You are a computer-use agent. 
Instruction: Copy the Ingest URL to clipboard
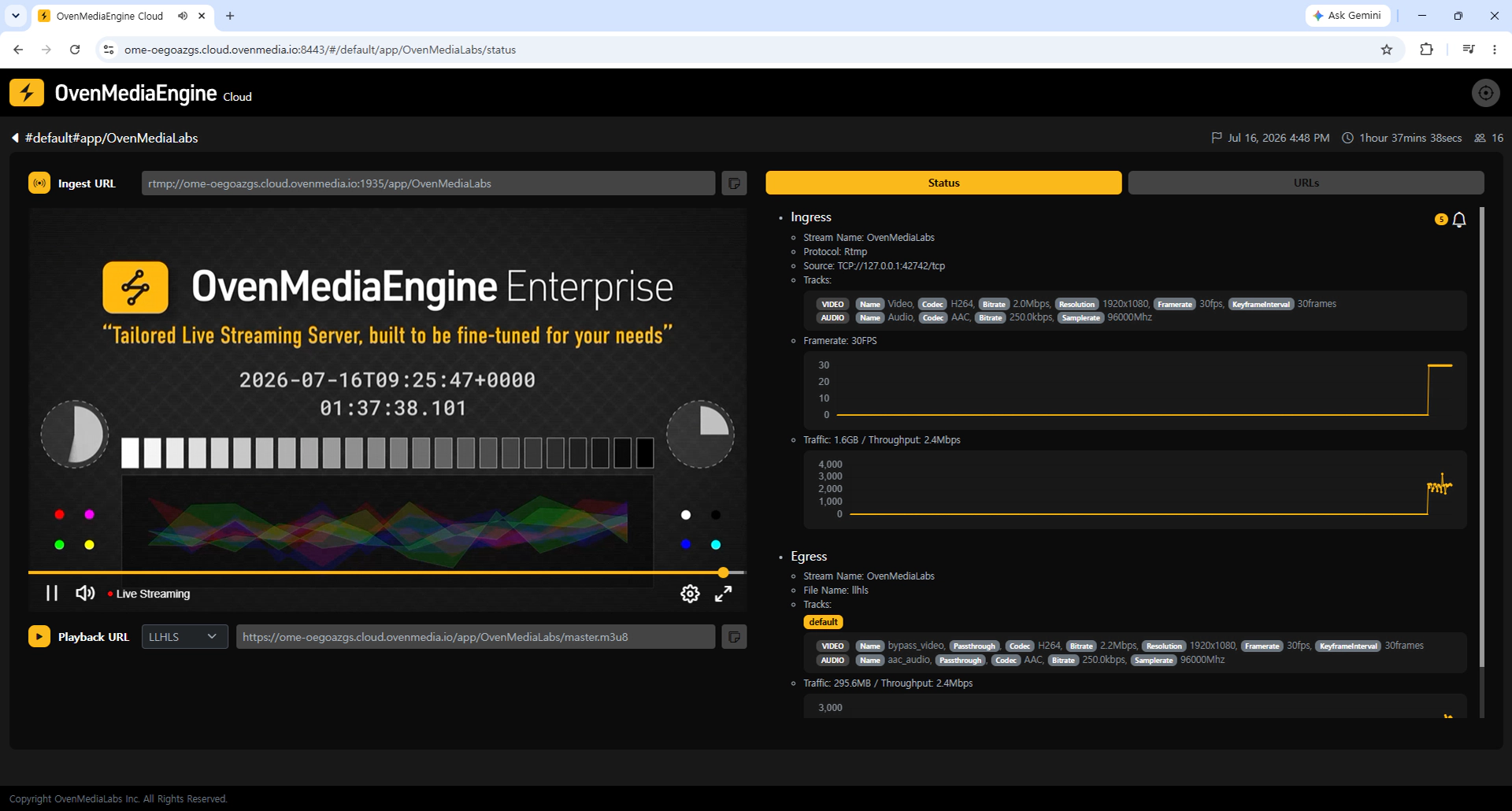734,183
